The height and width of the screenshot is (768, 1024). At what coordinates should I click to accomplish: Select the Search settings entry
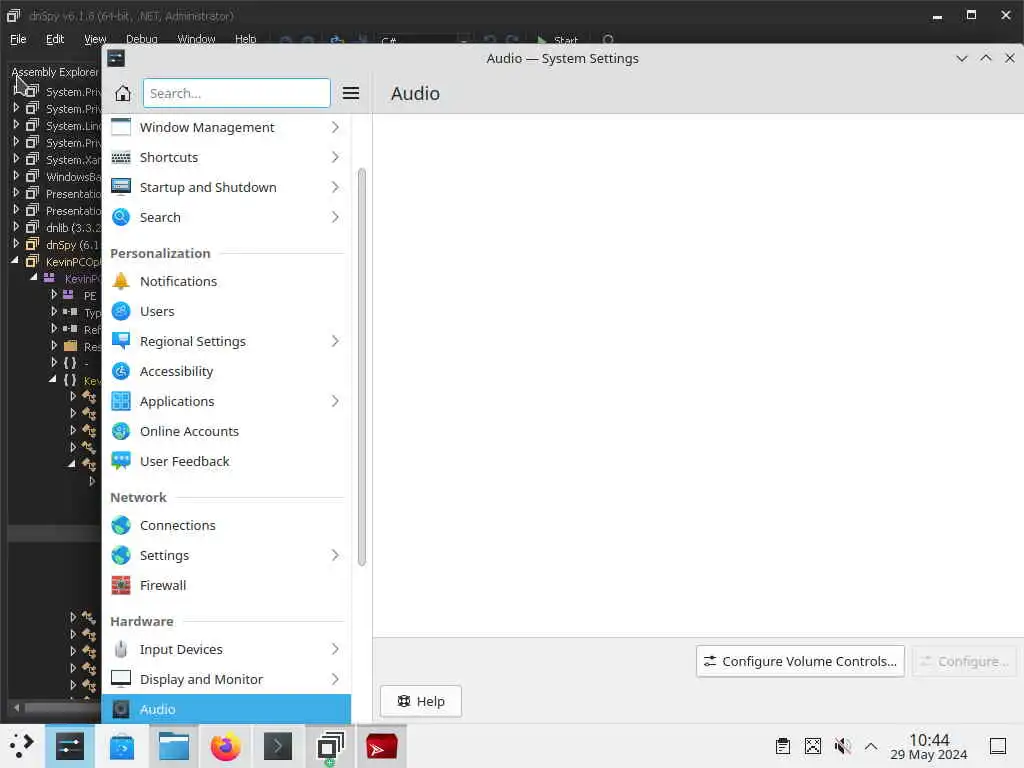click(226, 217)
